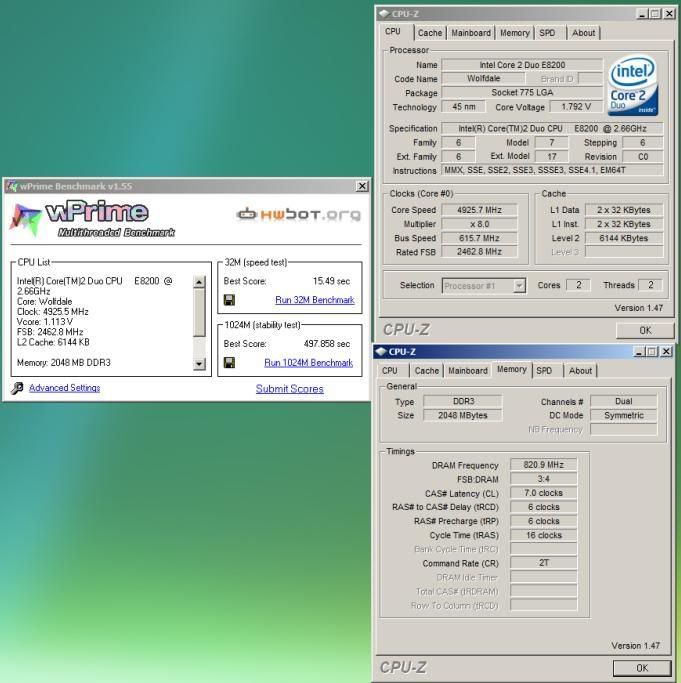681x683 pixels.
Task: Close the lower CPU-Z Memory window
Action: tap(666, 352)
